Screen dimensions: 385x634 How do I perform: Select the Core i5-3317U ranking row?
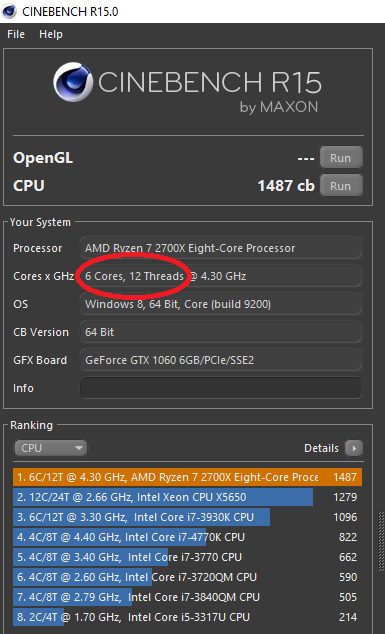pos(187,617)
